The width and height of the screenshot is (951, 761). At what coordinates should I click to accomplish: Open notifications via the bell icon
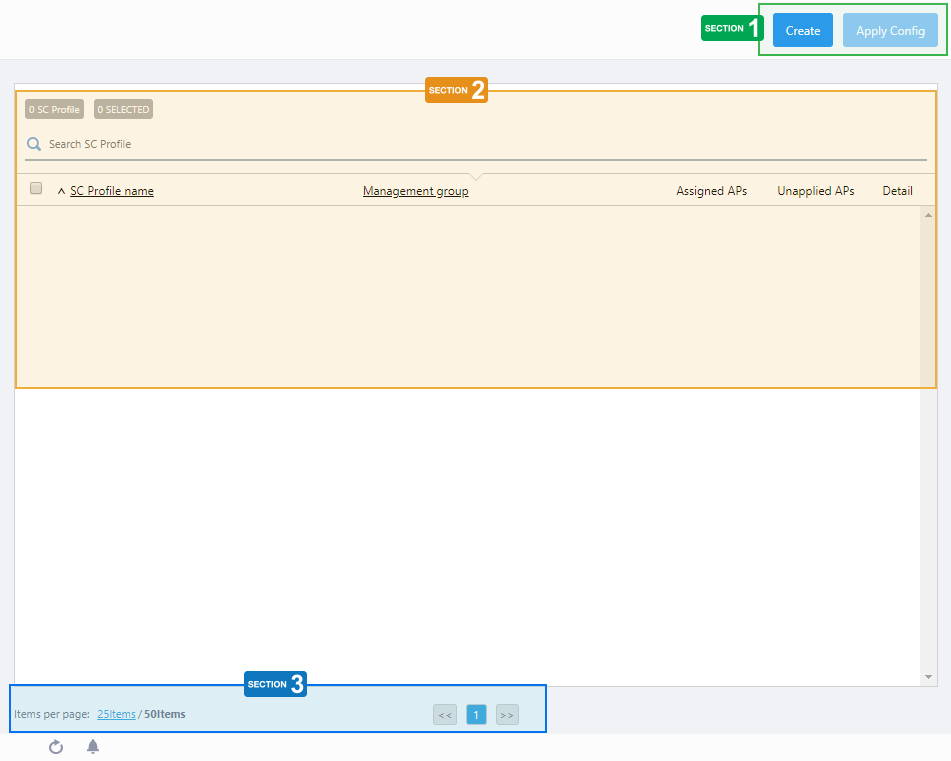[93, 747]
